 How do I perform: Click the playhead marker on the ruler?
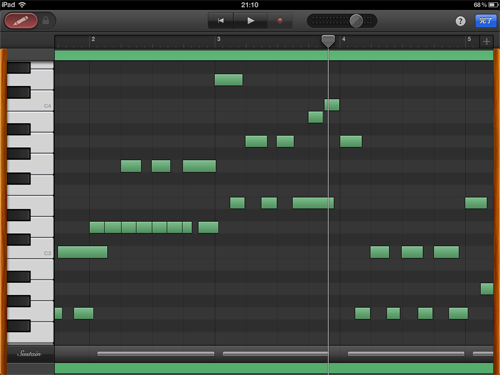pyautogui.click(x=328, y=41)
